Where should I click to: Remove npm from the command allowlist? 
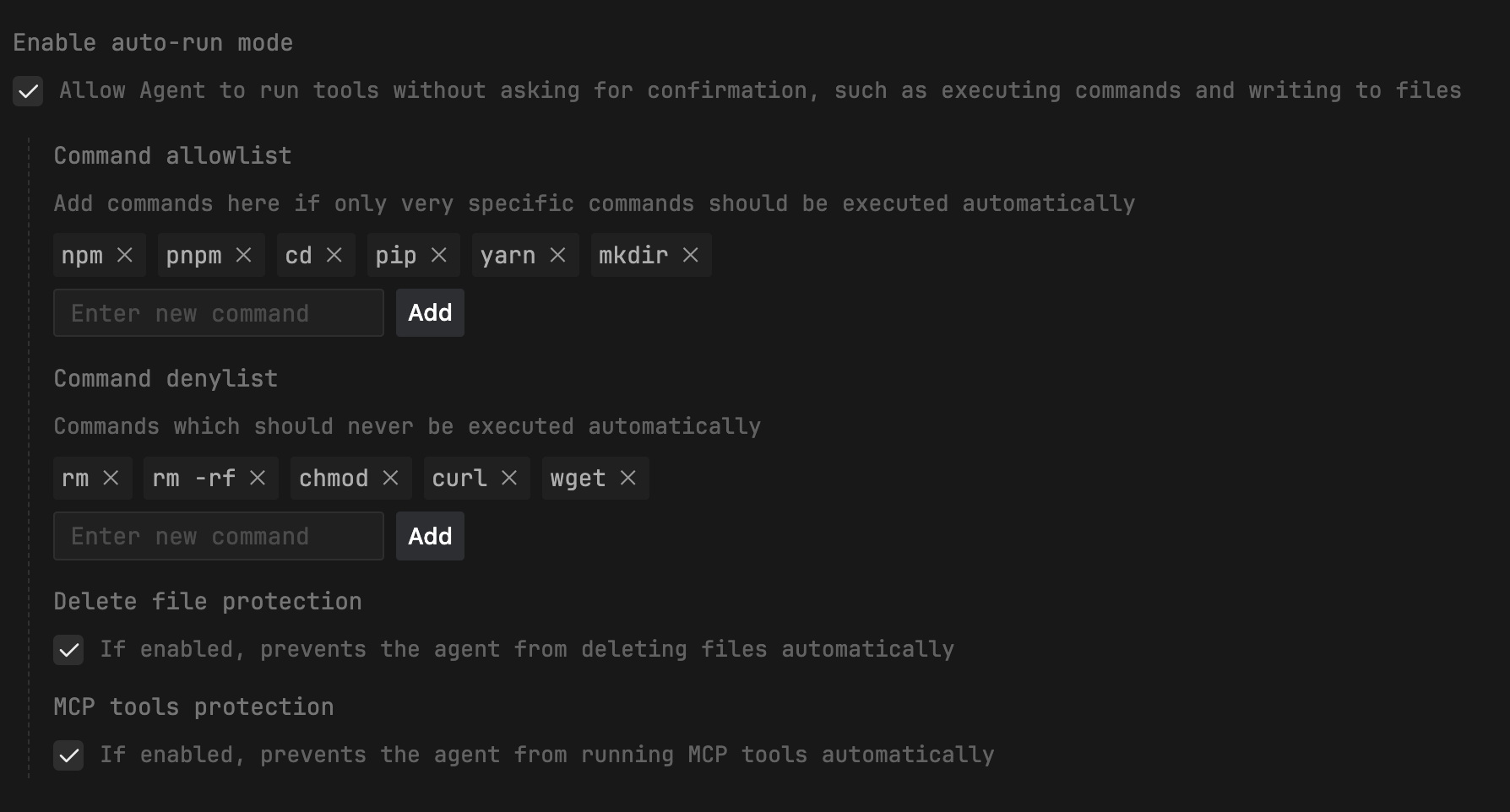125,255
